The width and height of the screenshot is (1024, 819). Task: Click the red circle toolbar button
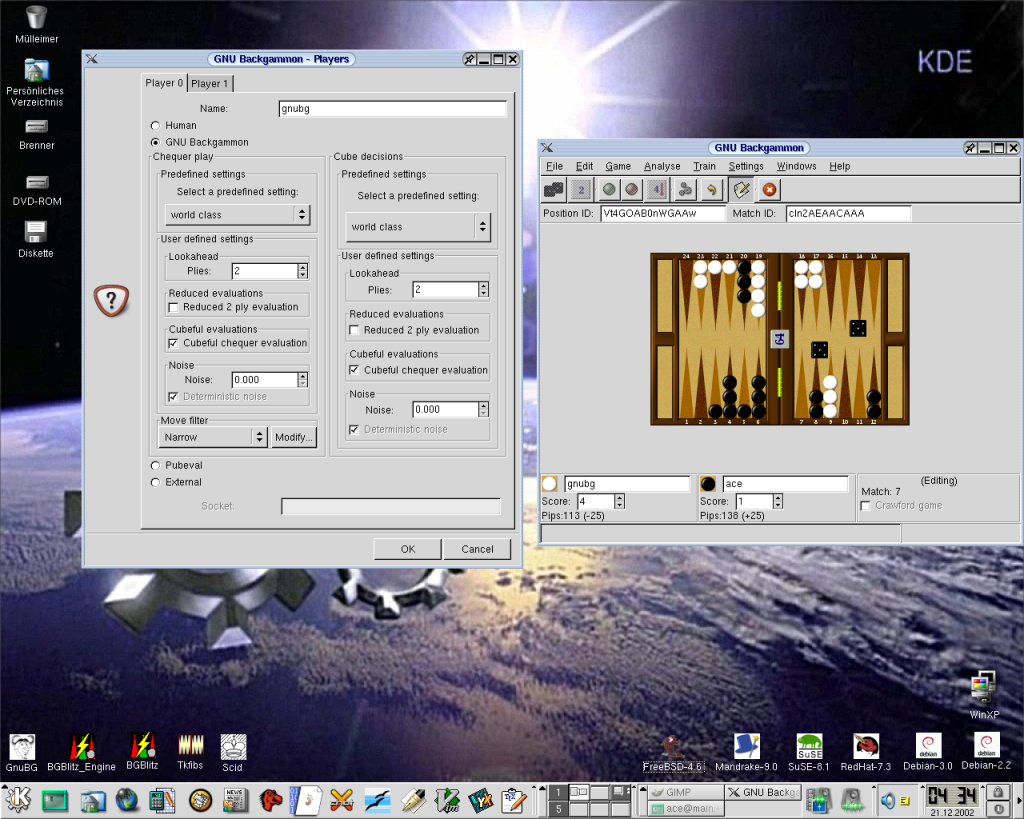632,189
